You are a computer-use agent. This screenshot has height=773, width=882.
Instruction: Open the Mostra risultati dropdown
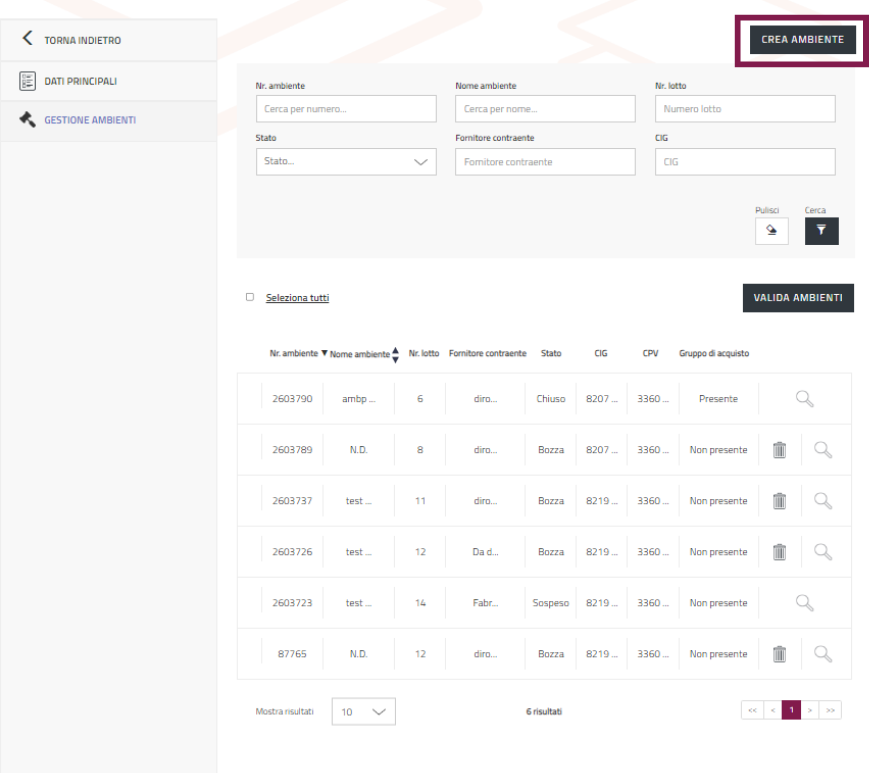point(363,711)
